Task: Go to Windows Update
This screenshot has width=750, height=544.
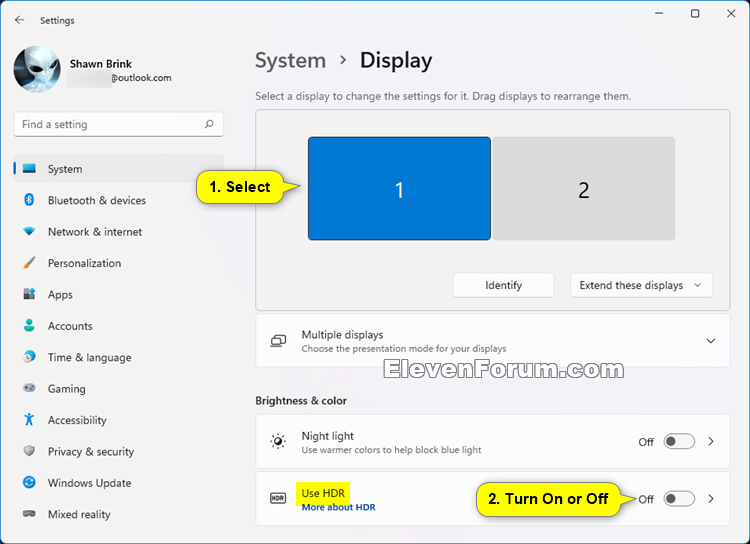Action: tap(119, 483)
